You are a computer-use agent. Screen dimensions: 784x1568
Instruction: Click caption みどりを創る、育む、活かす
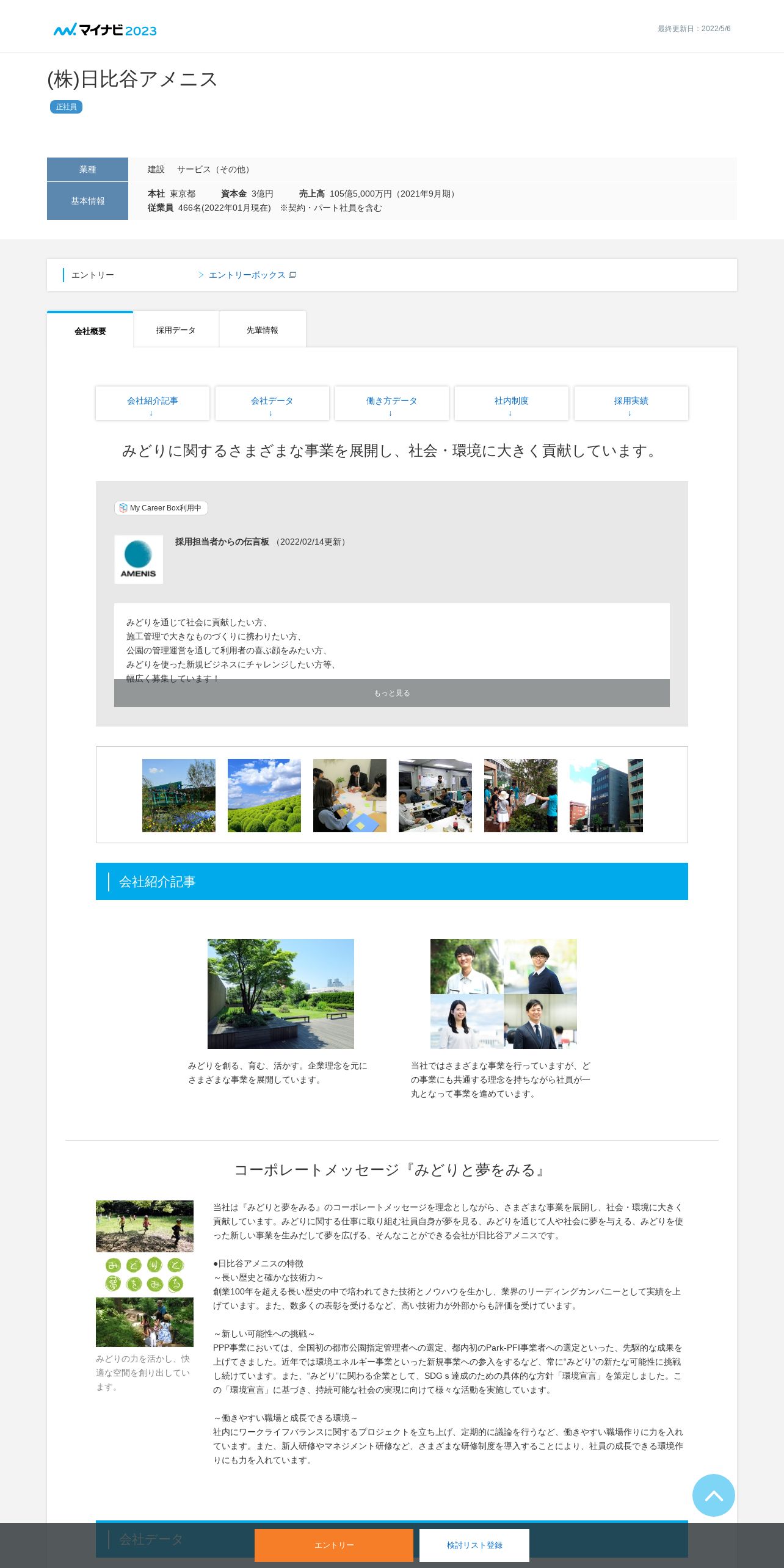(x=278, y=1073)
